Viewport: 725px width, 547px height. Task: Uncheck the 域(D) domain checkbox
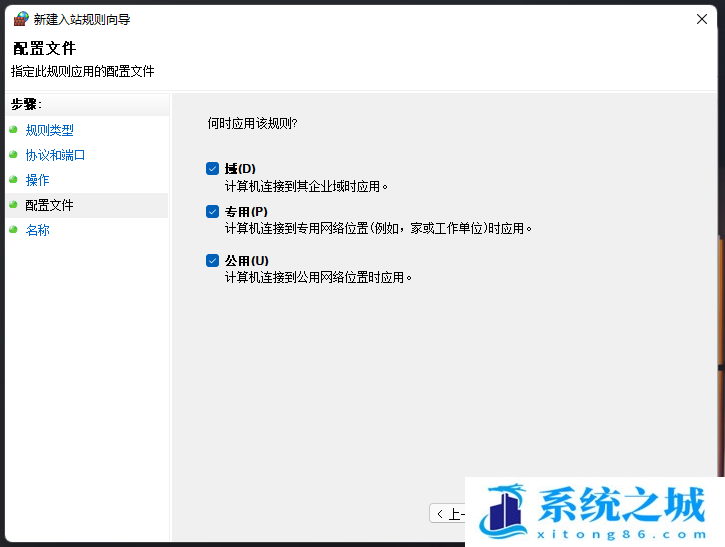click(x=212, y=168)
